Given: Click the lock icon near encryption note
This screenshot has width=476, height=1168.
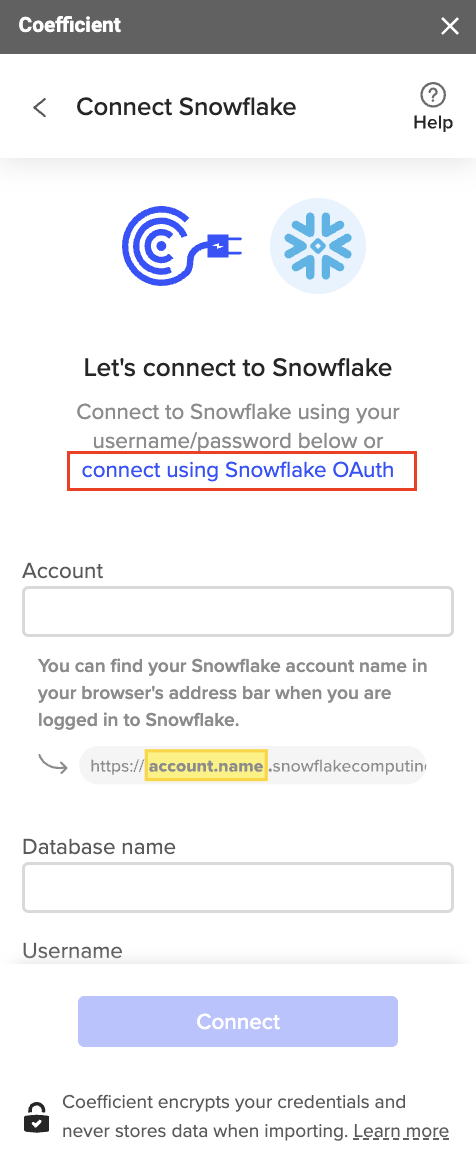Looking at the screenshot, I should [37, 1117].
